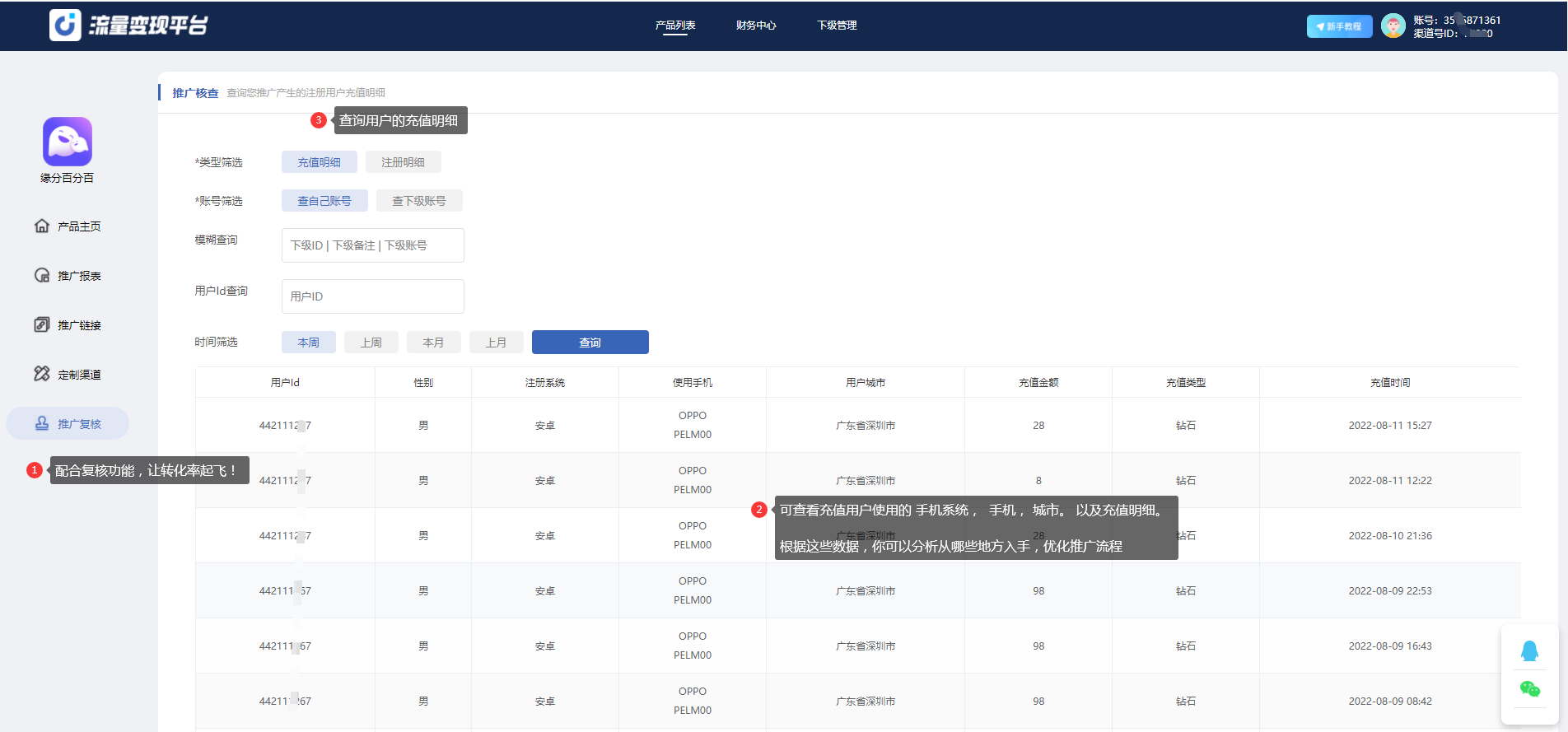Select 查下级账号 account filter

pos(419,201)
